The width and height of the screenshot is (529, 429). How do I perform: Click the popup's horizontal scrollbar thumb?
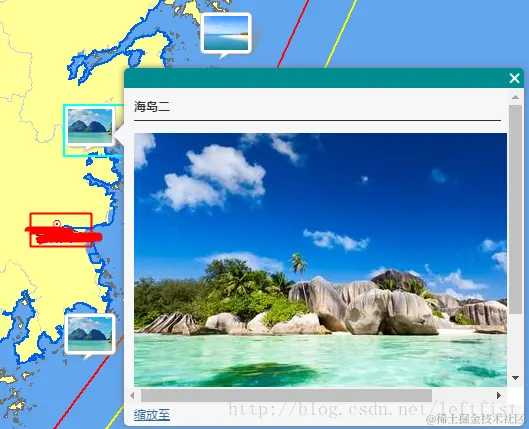coord(286,395)
